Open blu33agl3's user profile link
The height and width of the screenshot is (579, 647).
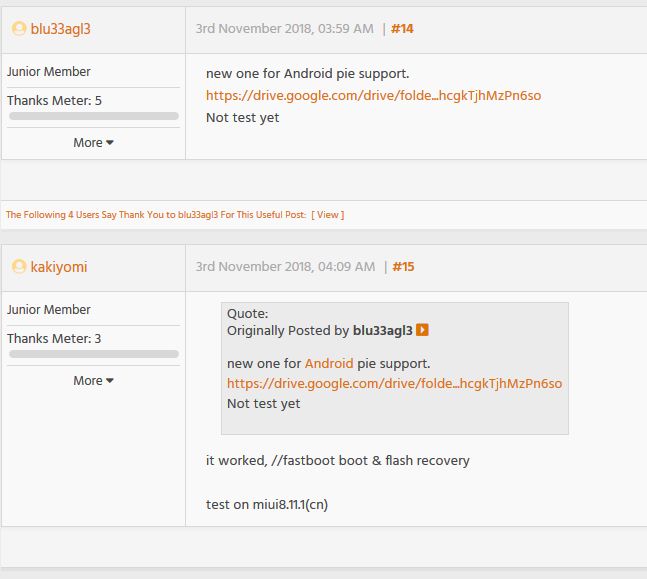click(x=60, y=29)
